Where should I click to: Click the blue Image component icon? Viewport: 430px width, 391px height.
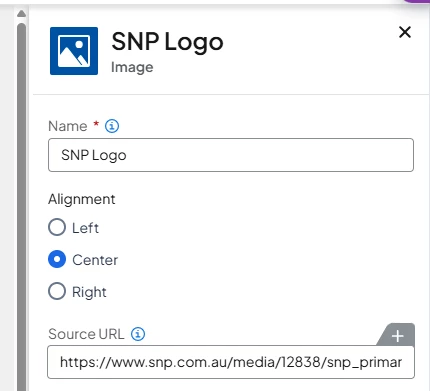coord(74,51)
